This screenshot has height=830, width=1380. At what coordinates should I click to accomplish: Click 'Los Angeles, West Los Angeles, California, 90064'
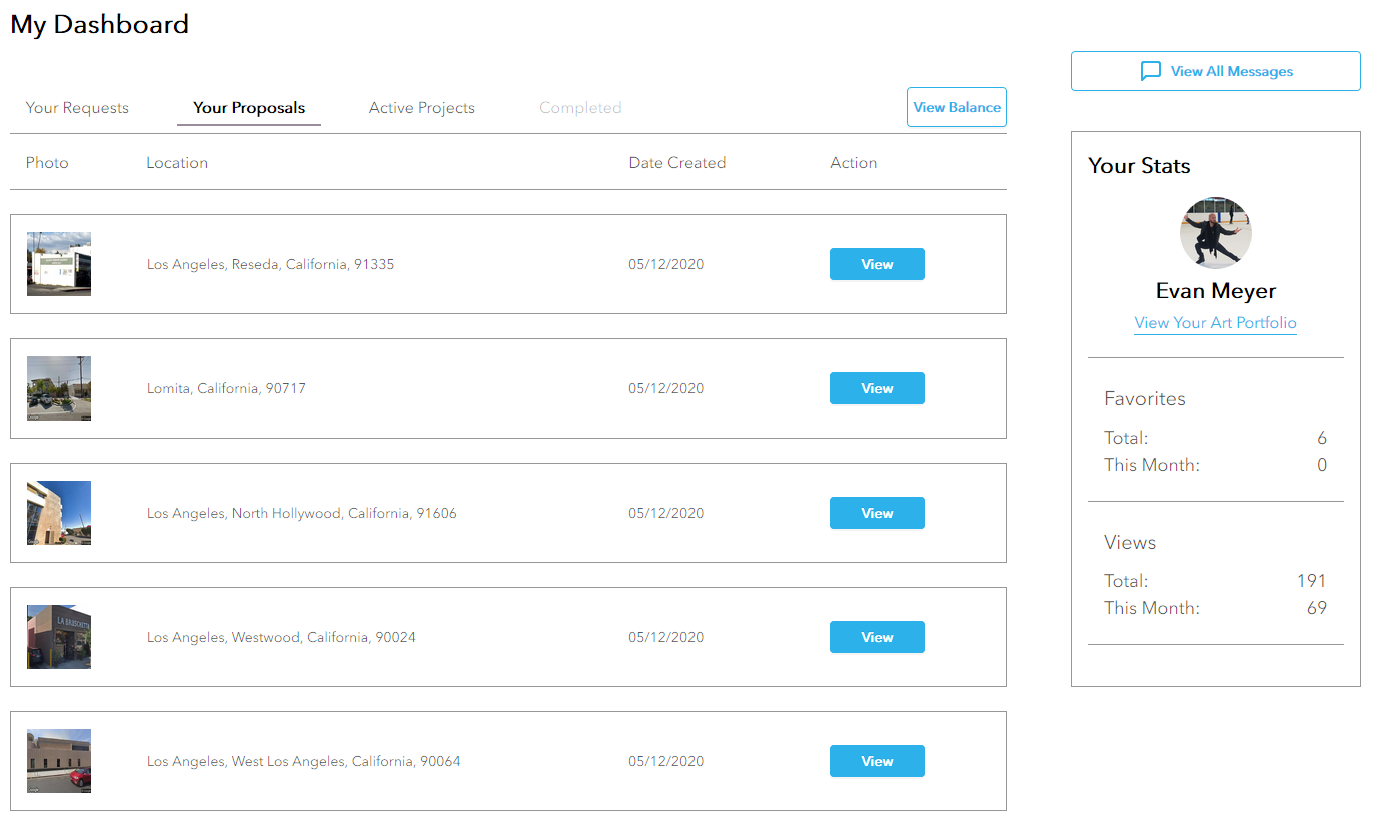click(x=304, y=762)
